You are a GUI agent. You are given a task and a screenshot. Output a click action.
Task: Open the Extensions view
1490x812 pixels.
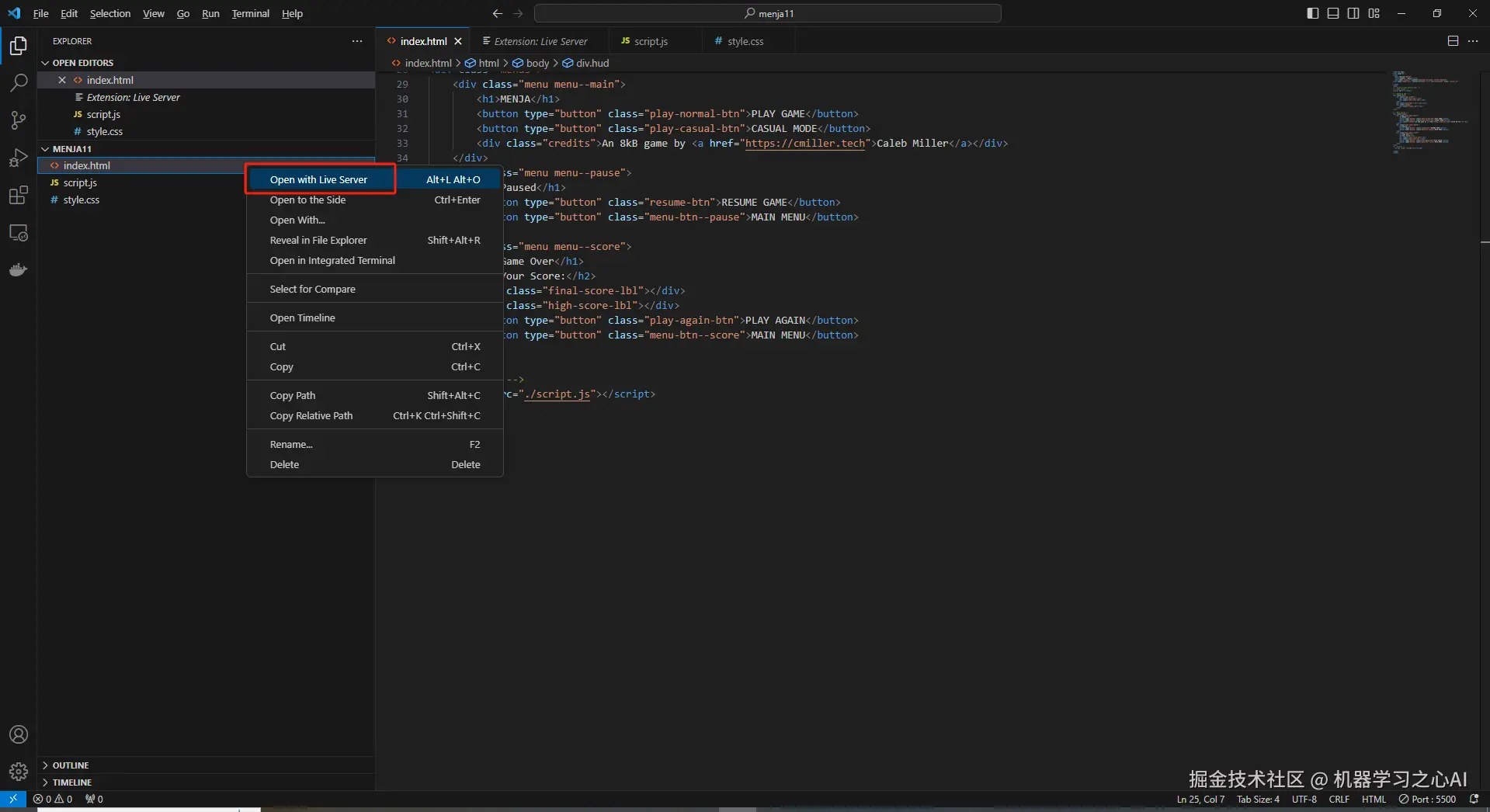pos(19,196)
